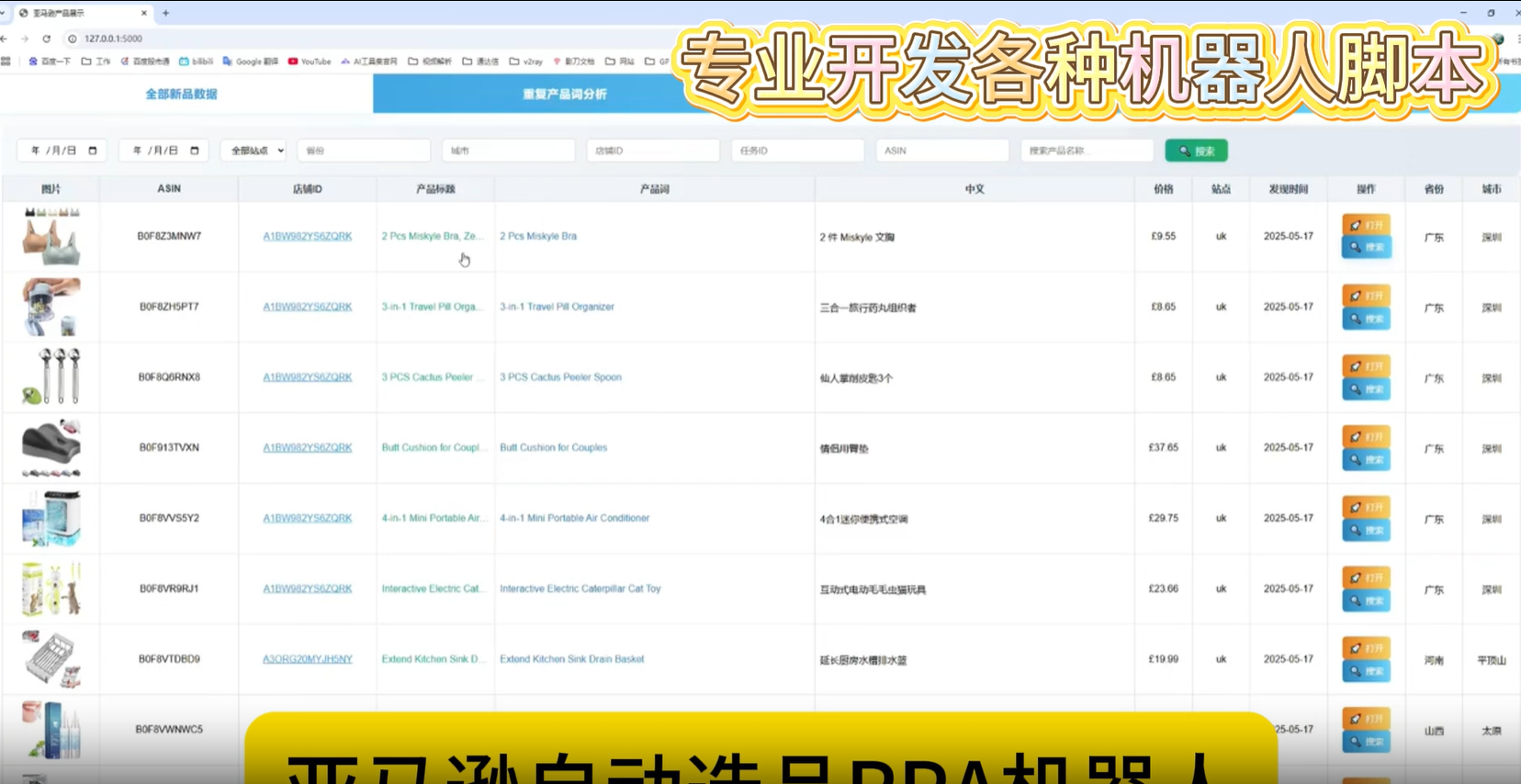The image size is (1521, 784).
Task: Click the ASIN filter input field
Action: (941, 151)
